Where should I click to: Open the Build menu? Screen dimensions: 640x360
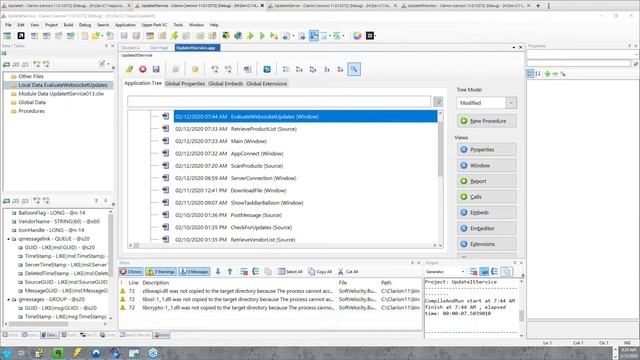tap(68, 25)
